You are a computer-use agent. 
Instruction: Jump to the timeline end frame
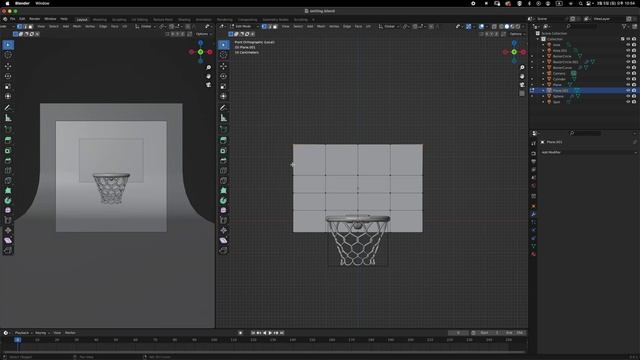(282, 333)
